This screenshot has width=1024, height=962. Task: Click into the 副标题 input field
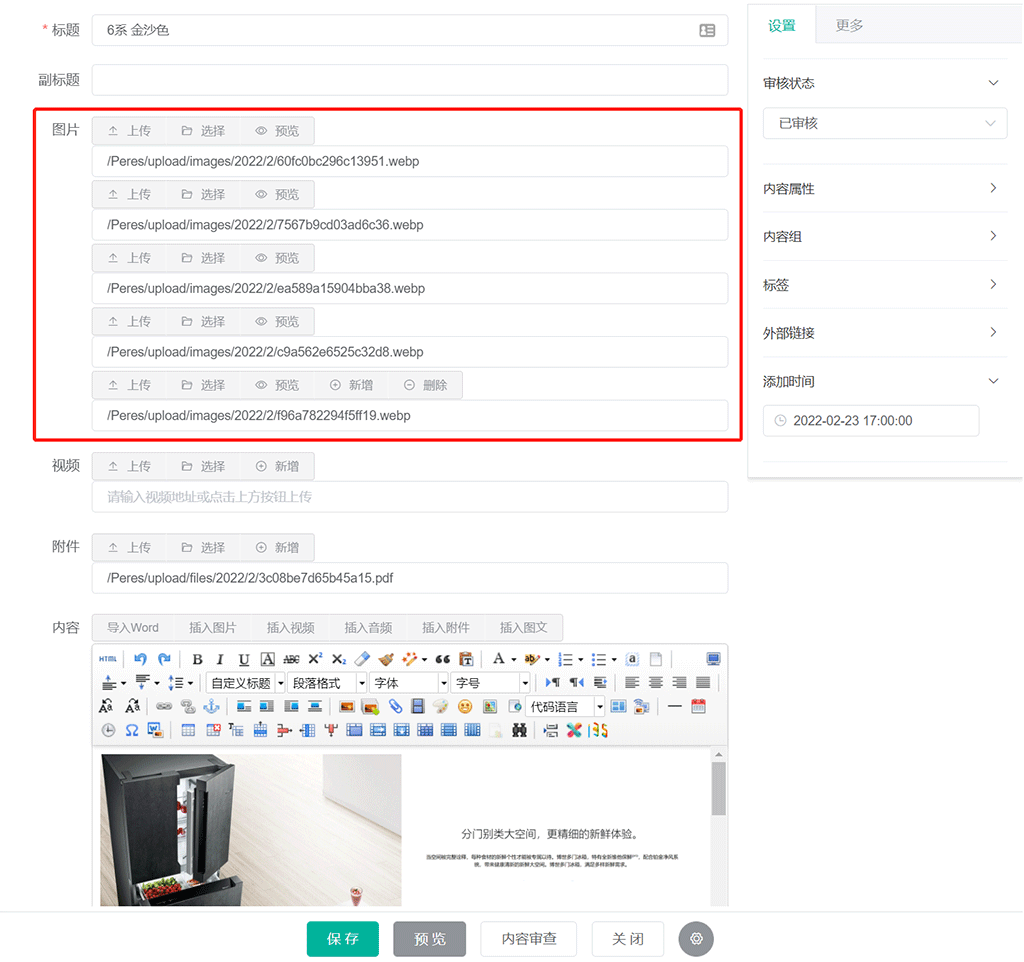pyautogui.click(x=409, y=80)
